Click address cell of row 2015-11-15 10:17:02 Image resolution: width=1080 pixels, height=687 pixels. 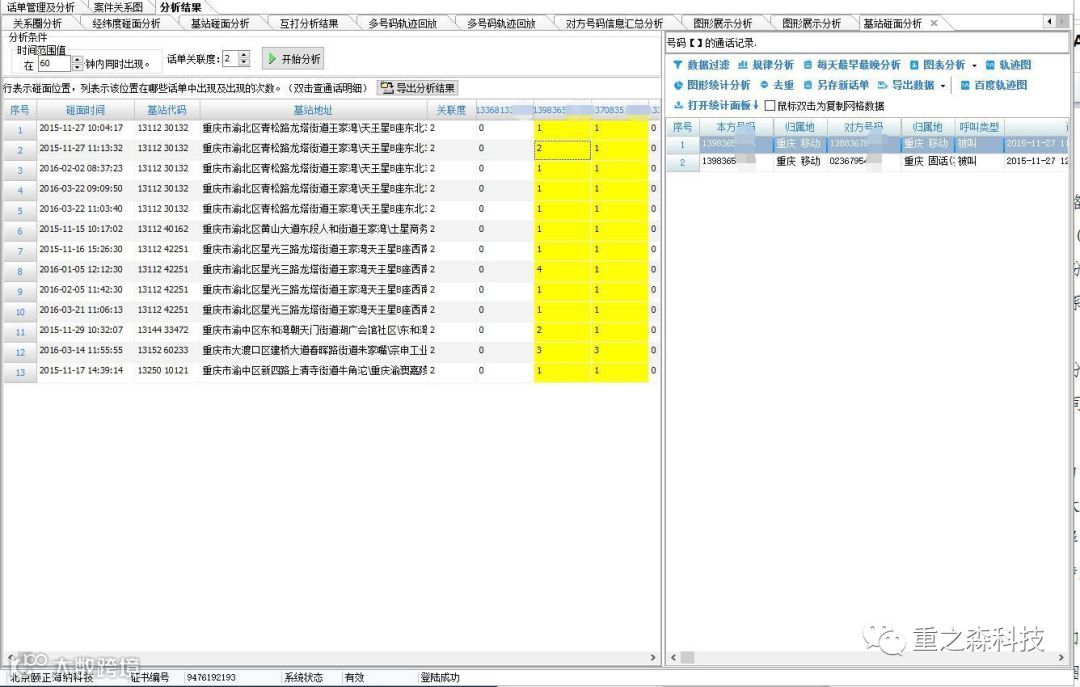(x=313, y=229)
